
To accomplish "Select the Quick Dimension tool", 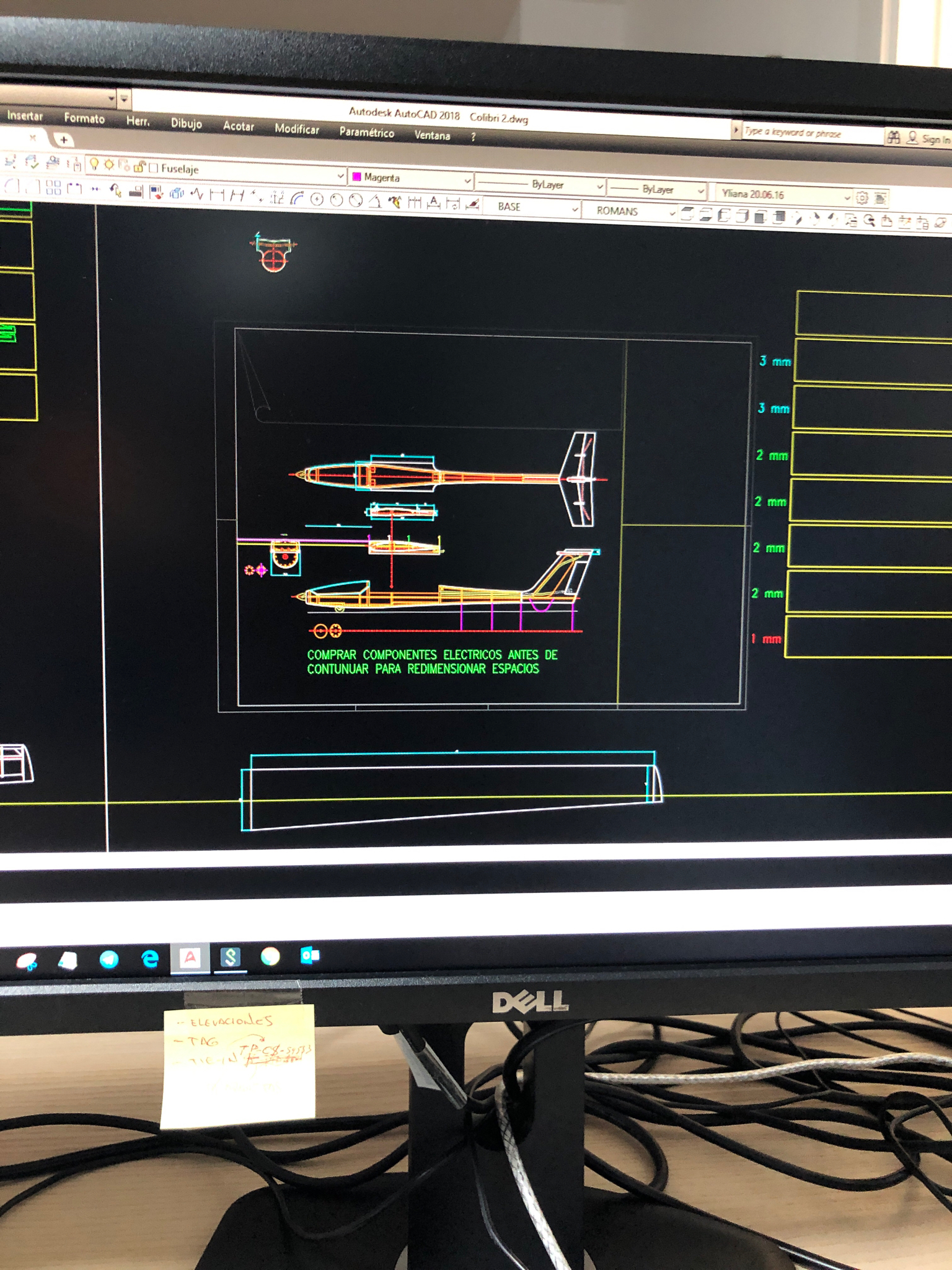I will pyautogui.click(x=394, y=202).
